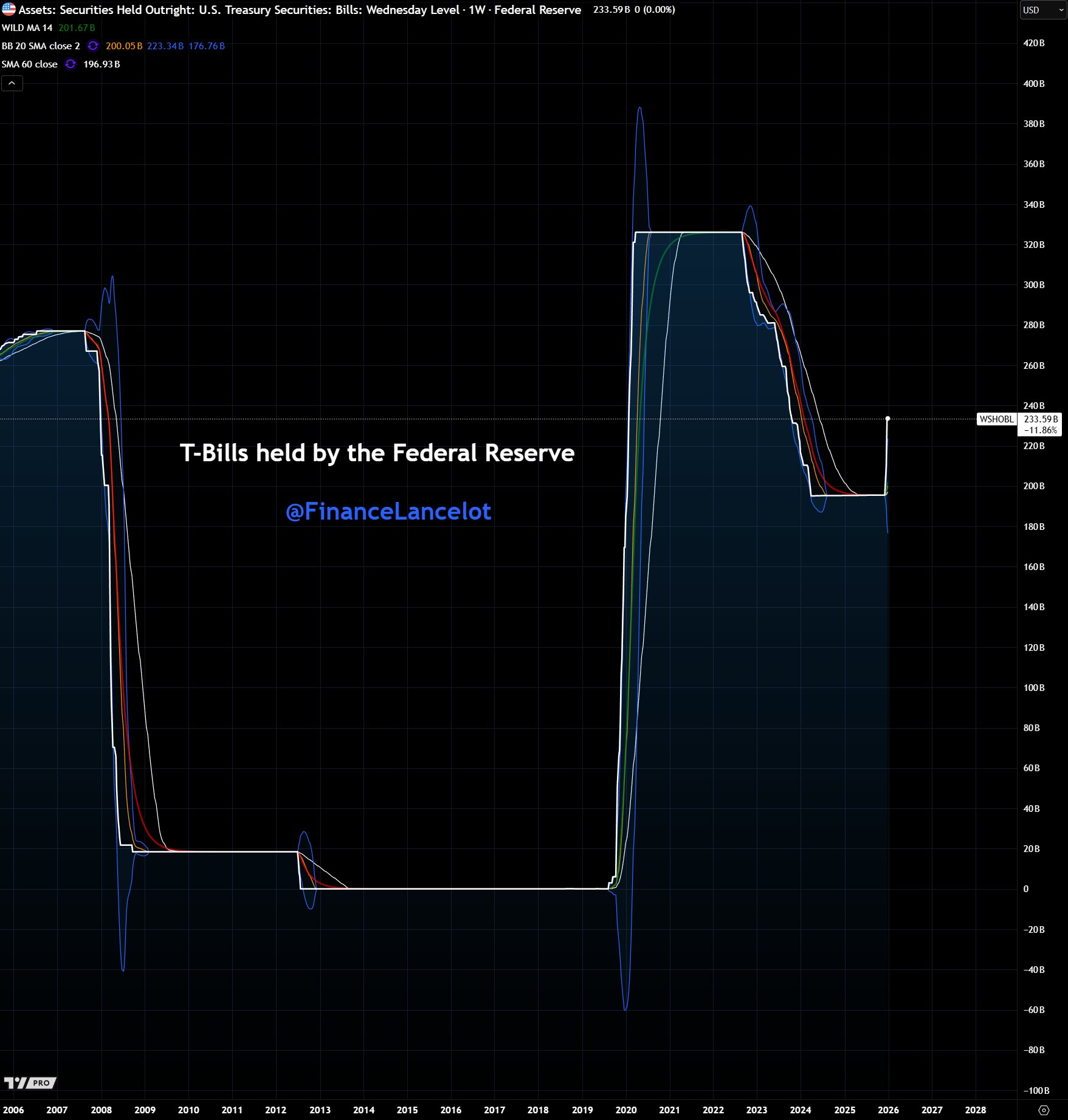Select the SMA 60 close indicator legend

coord(29,64)
